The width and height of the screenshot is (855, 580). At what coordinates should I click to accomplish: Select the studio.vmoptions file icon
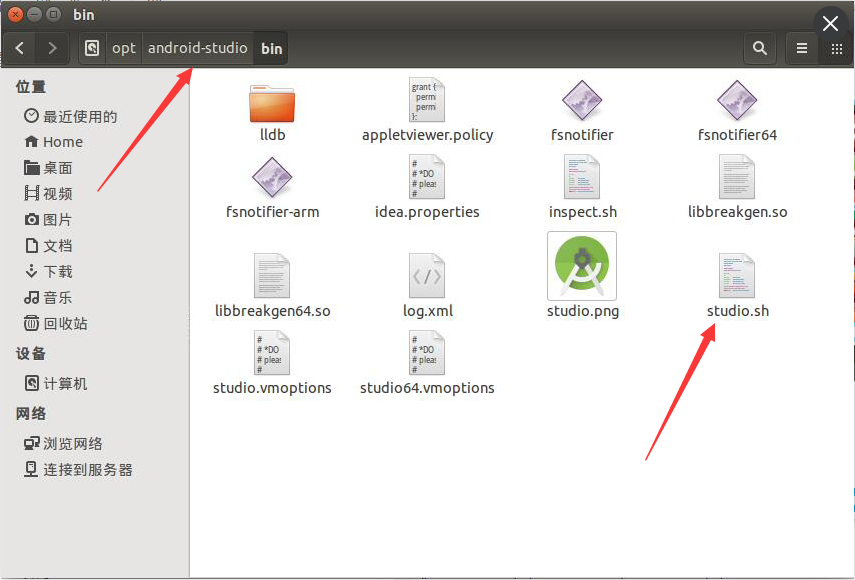(272, 353)
